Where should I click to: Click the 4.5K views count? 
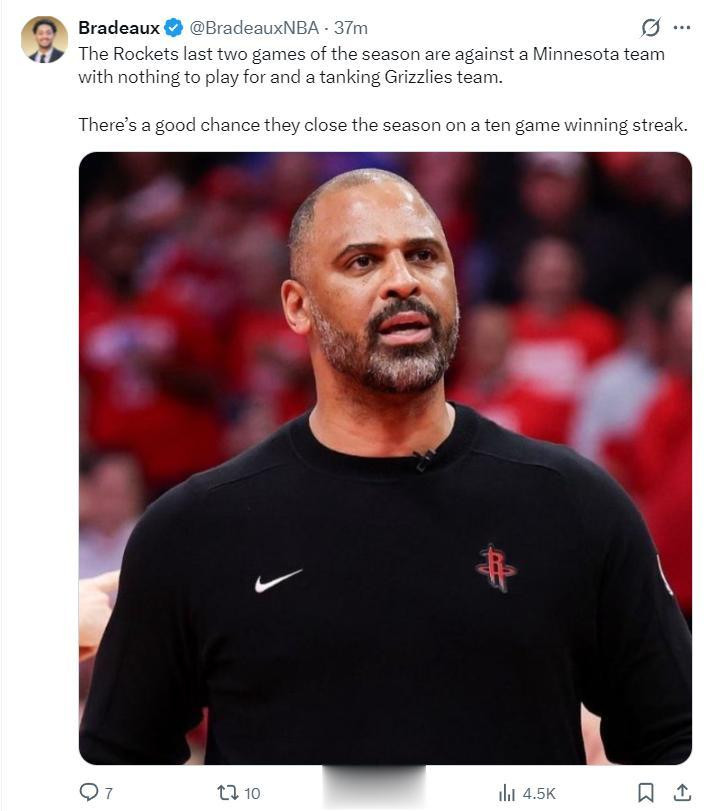[x=539, y=793]
